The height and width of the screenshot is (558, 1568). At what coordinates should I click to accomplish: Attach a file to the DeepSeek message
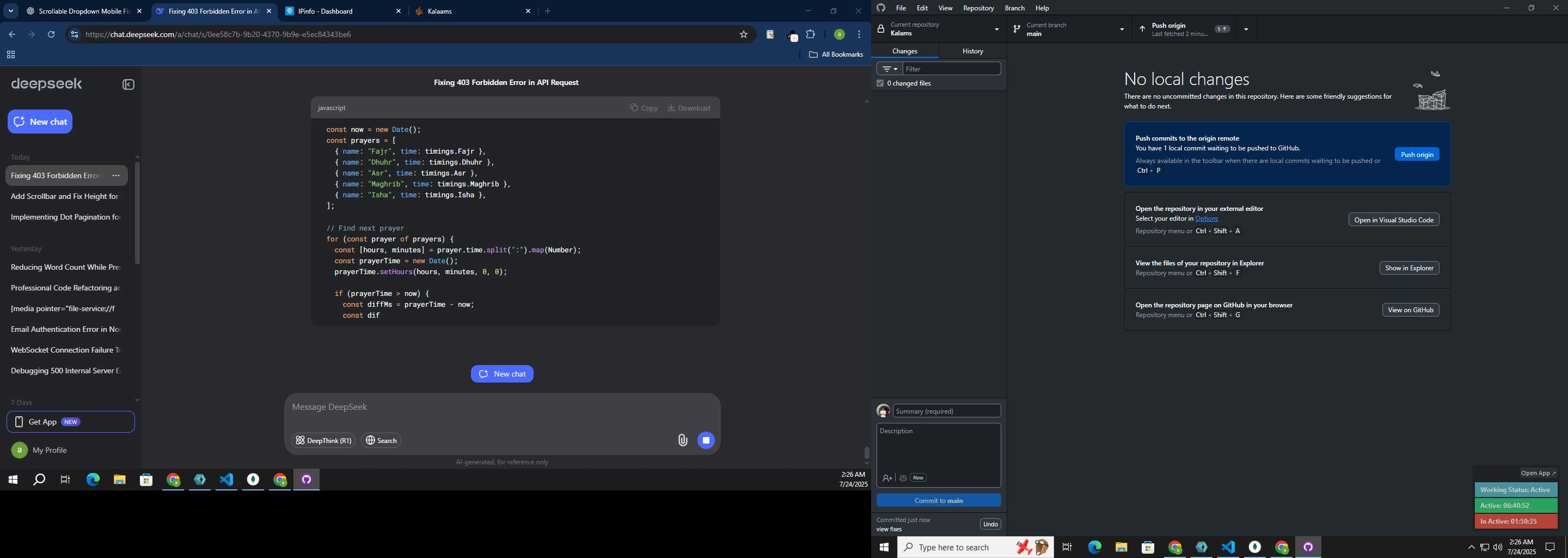pyautogui.click(x=682, y=440)
